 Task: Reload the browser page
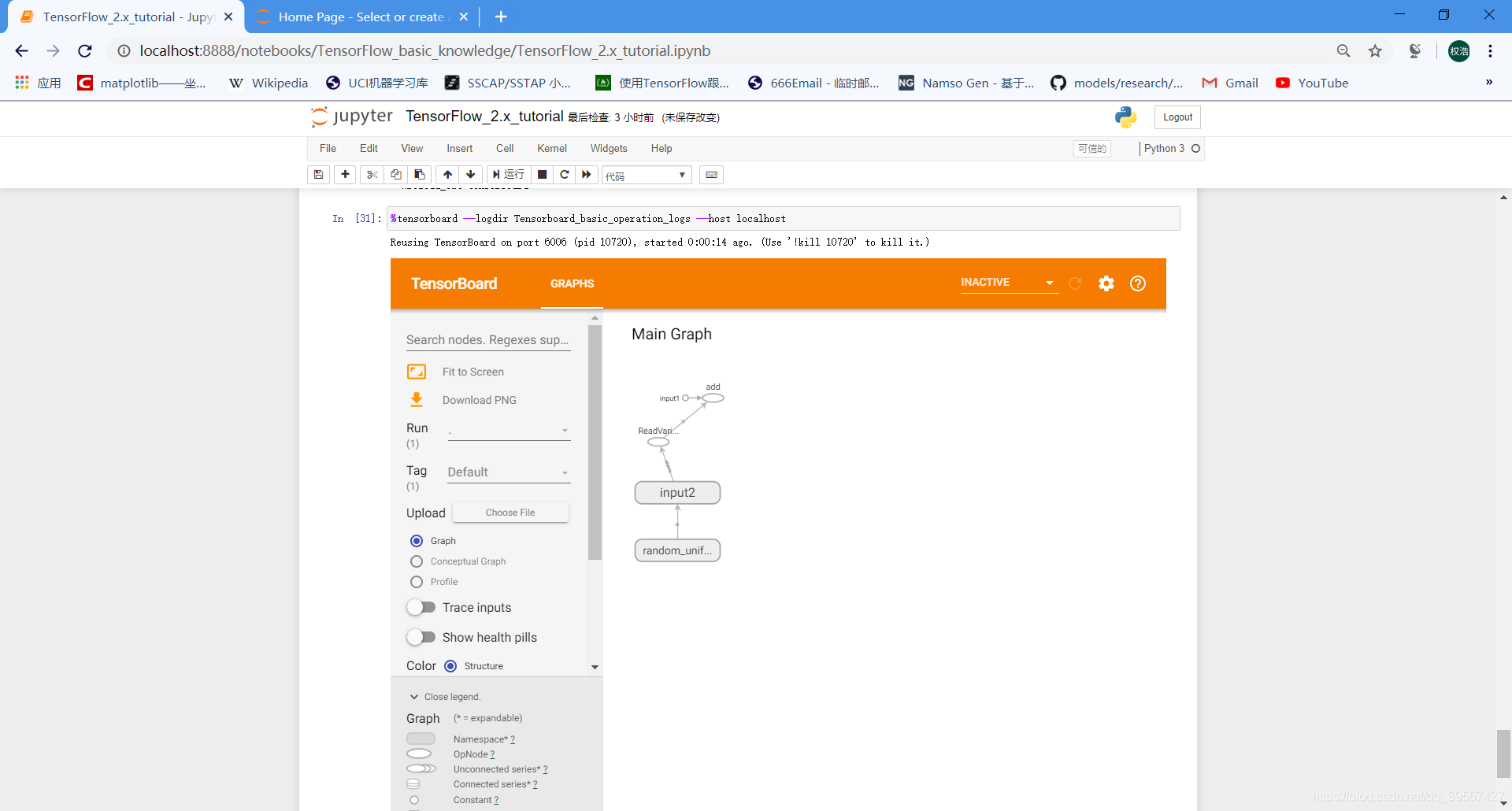[85, 51]
